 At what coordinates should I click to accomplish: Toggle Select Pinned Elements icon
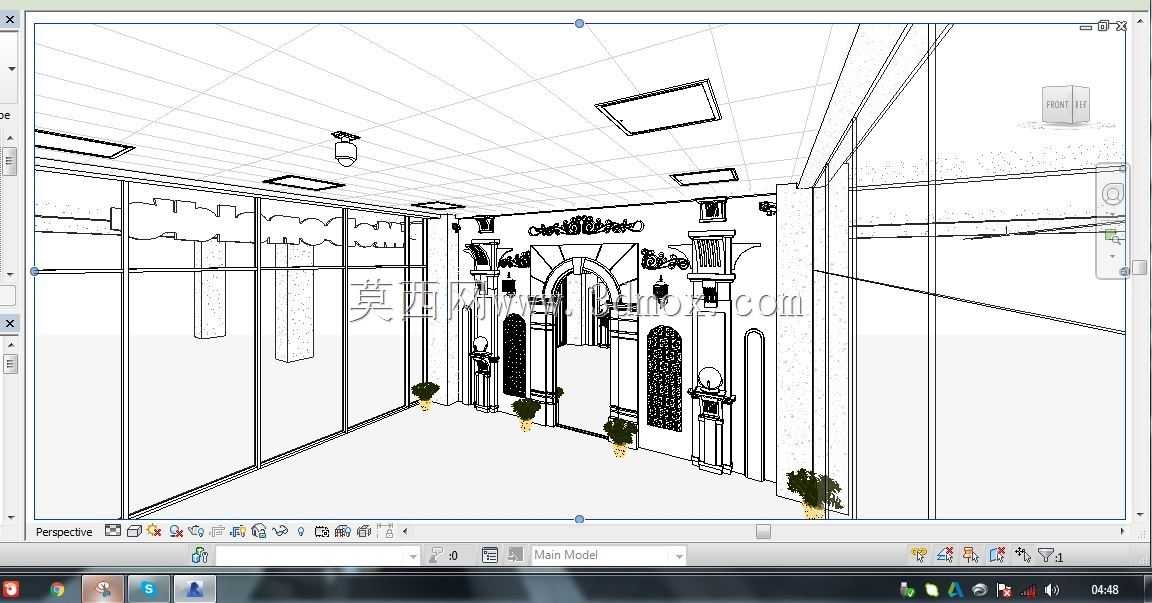[x=971, y=555]
